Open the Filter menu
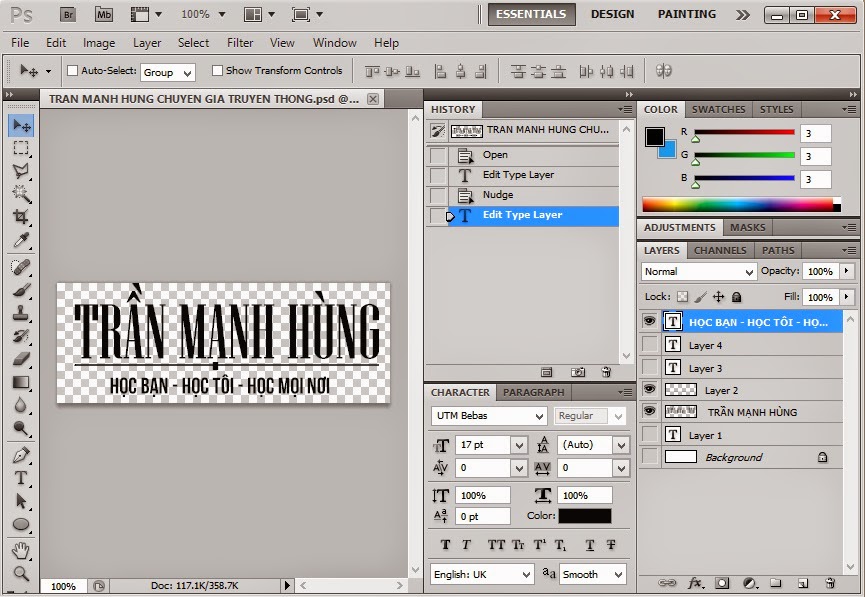The image size is (865, 597). 240,42
